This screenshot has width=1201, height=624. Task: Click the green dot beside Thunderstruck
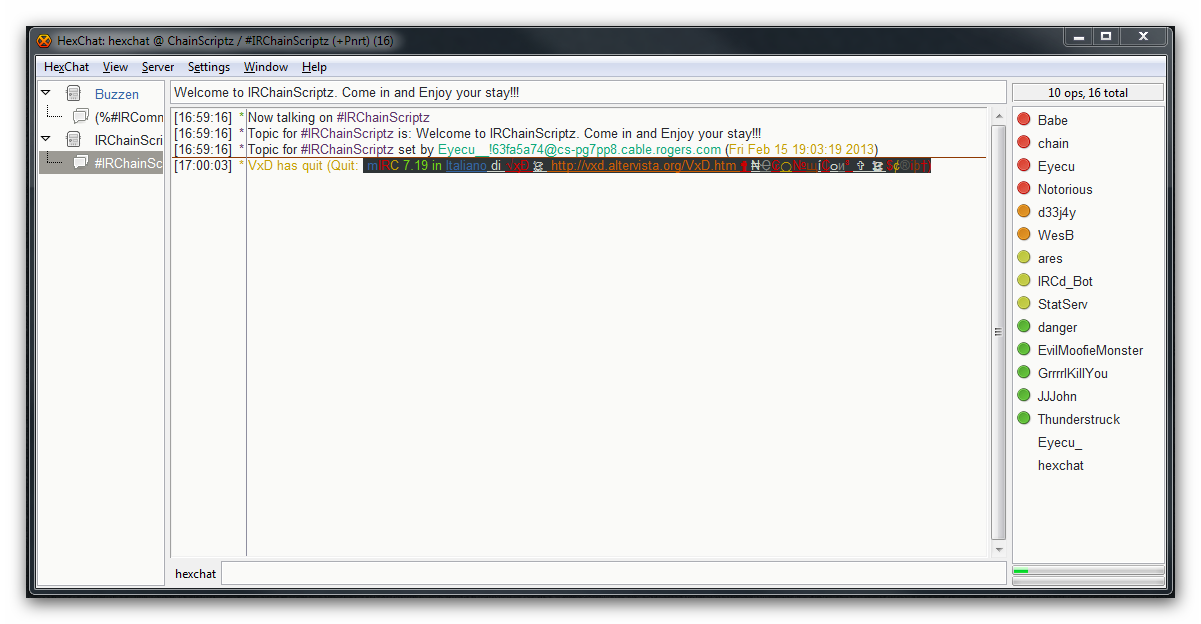pyautogui.click(x=1023, y=419)
